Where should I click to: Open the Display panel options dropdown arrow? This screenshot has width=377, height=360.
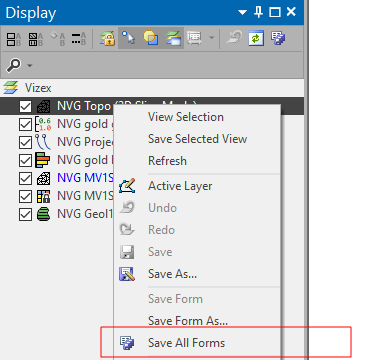pyautogui.click(x=242, y=12)
